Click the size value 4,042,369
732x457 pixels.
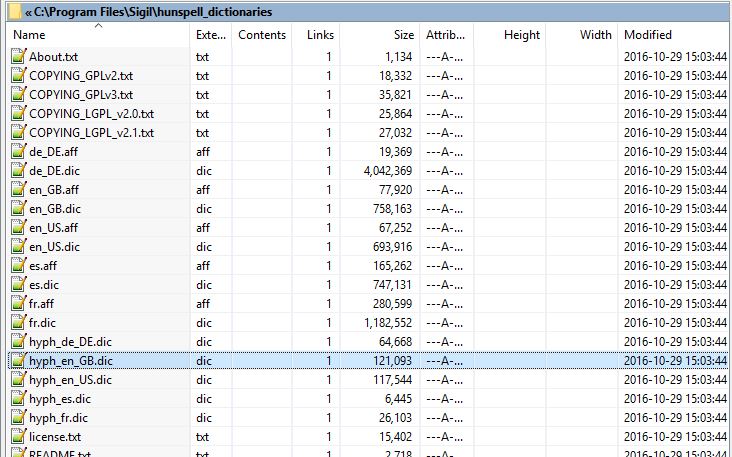tap(388, 171)
